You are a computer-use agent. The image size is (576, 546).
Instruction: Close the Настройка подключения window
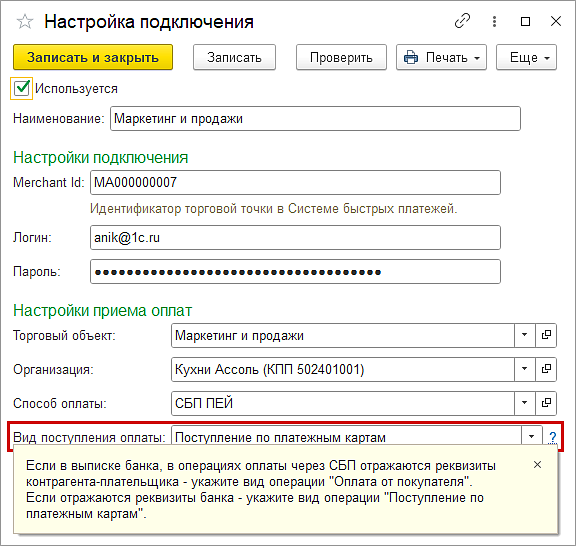tap(556, 21)
